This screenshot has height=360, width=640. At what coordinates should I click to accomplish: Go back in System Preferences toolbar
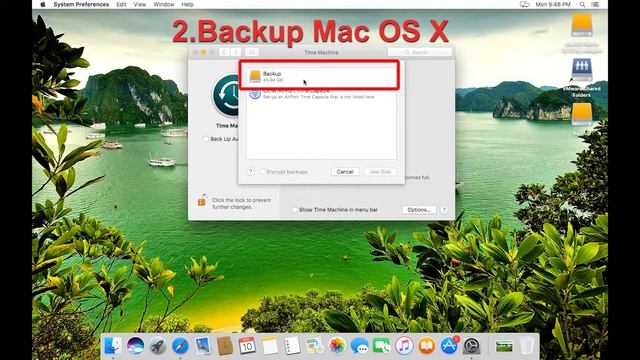click(224, 52)
